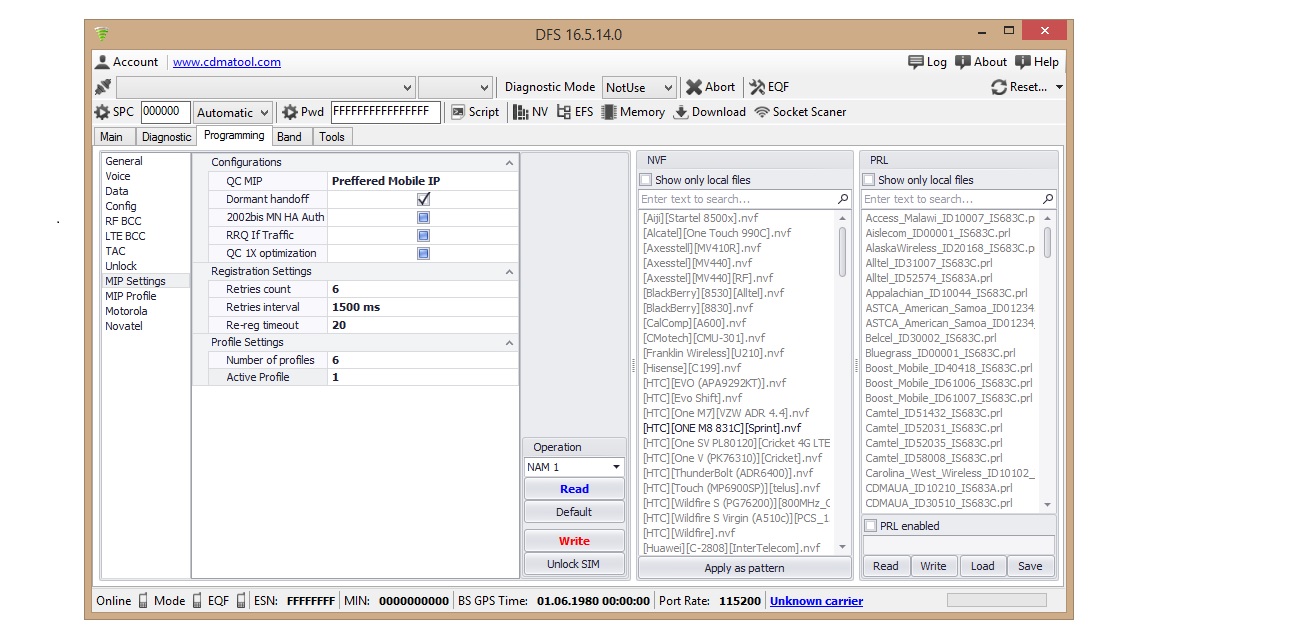Check the PRL enabled box
This screenshot has width=1289, height=638.
click(x=870, y=526)
